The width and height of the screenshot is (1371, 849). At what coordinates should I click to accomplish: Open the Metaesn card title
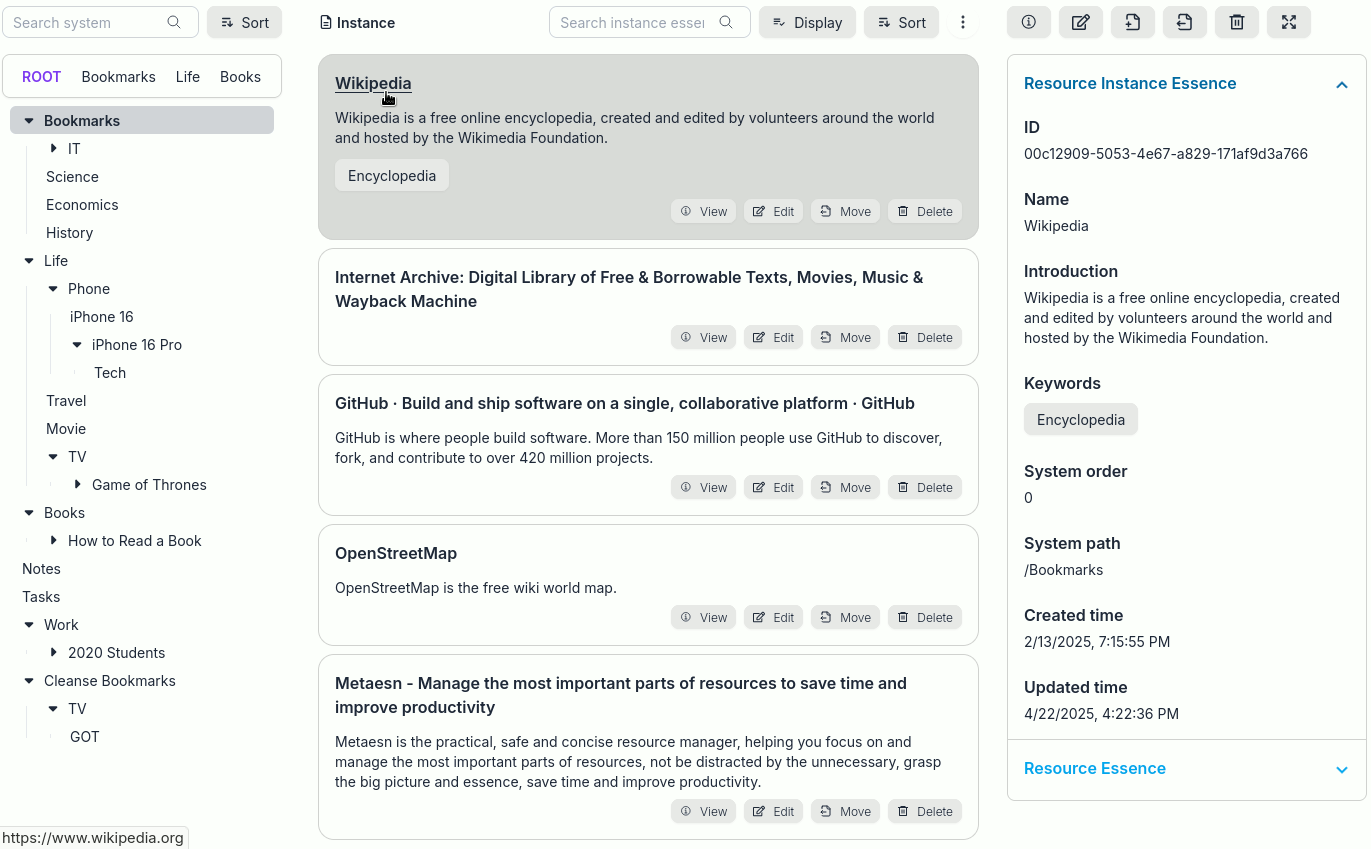[621, 695]
